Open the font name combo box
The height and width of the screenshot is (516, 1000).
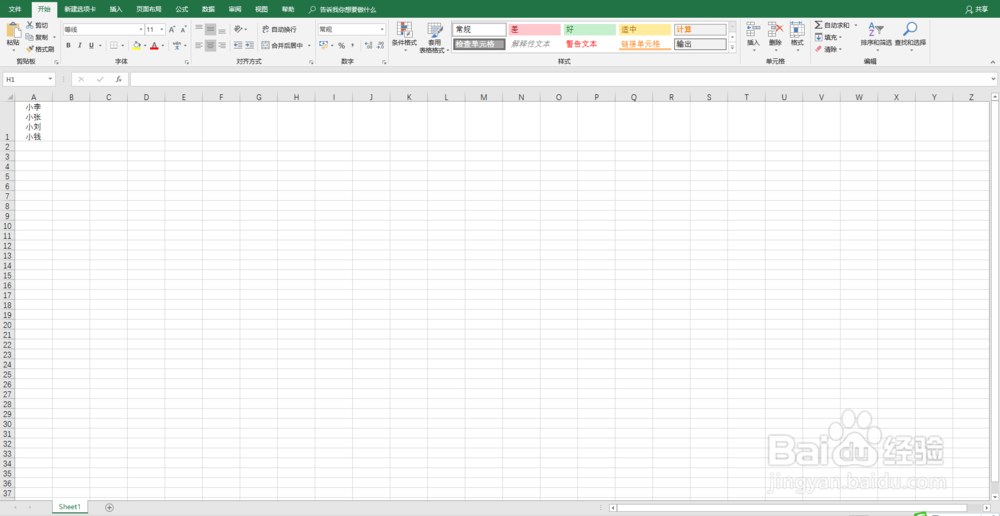[103, 29]
